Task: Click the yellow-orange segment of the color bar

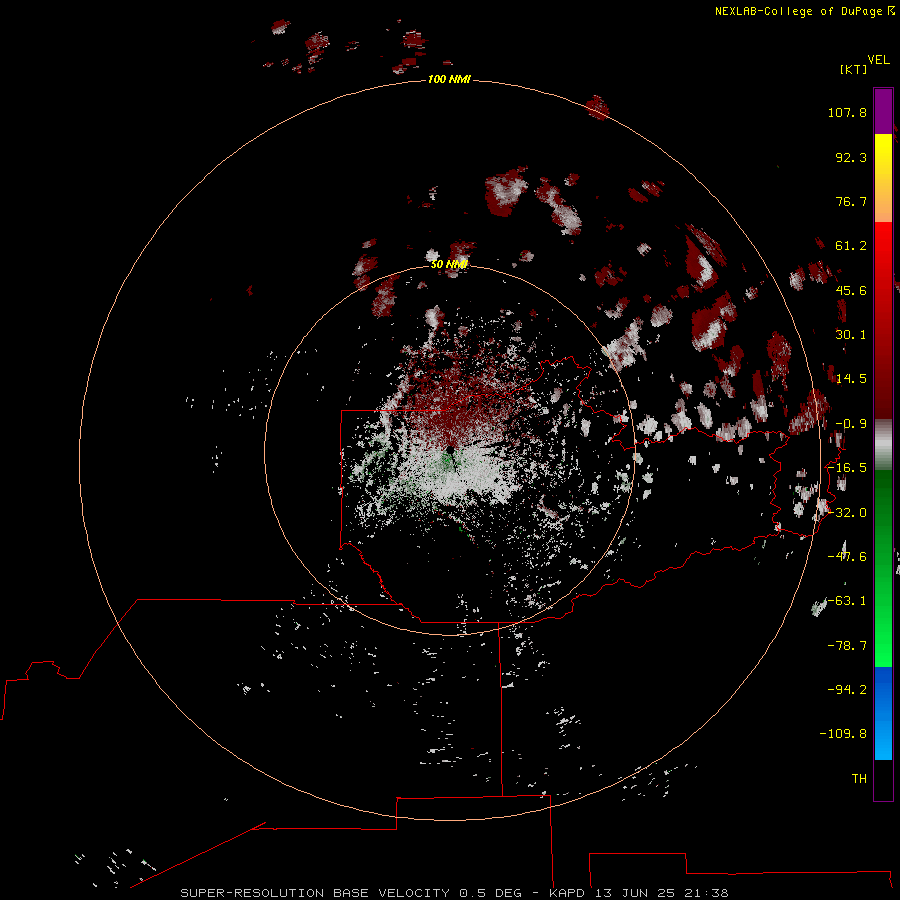Action: (883, 178)
